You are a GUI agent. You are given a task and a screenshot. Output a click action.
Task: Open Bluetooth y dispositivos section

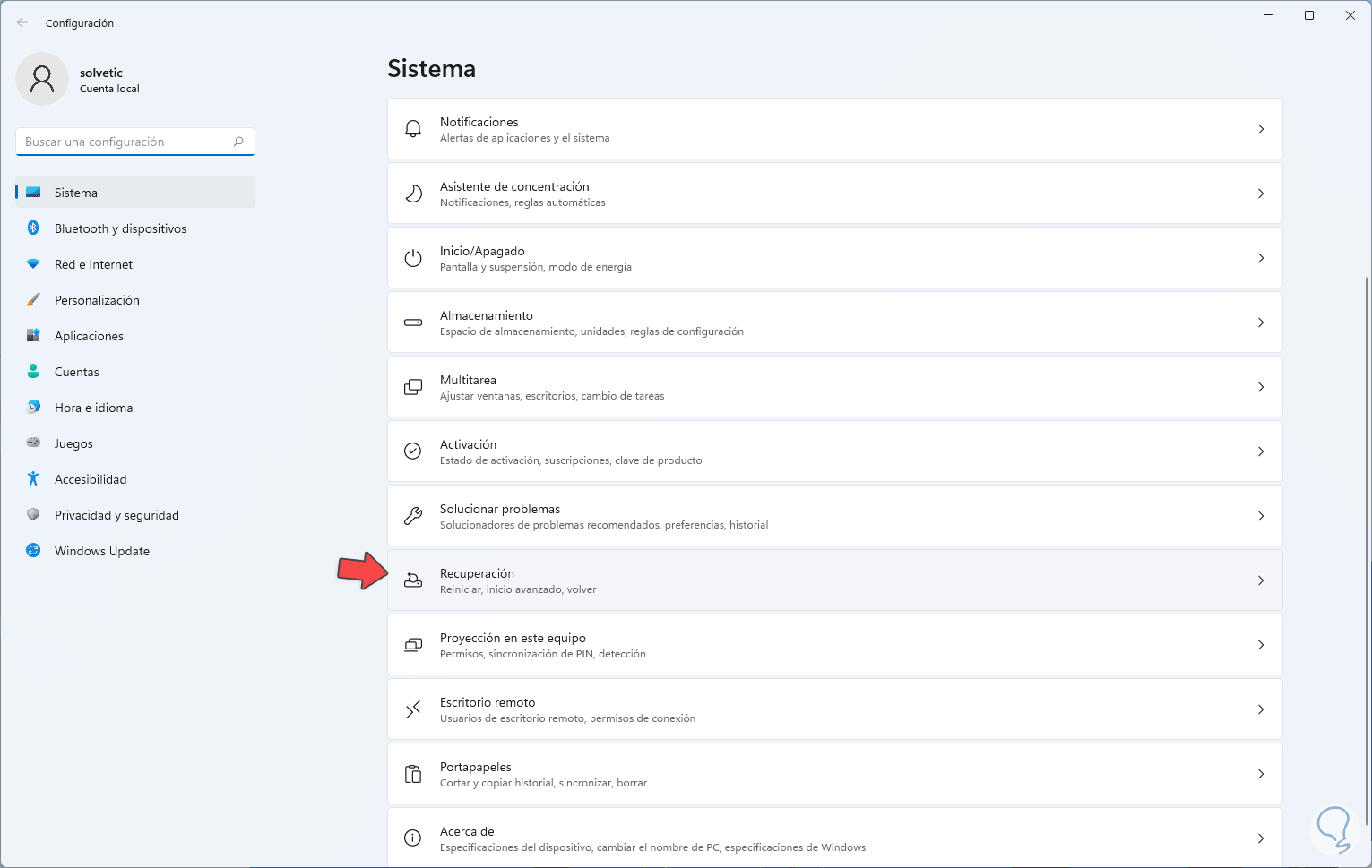click(x=120, y=228)
